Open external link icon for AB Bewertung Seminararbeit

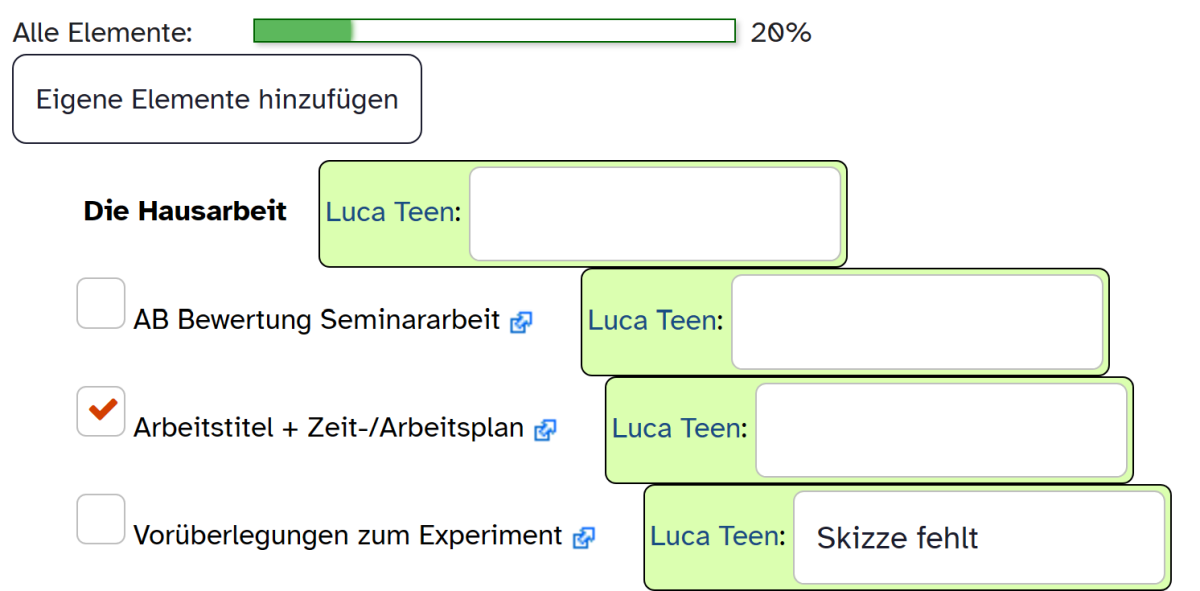pos(521,322)
